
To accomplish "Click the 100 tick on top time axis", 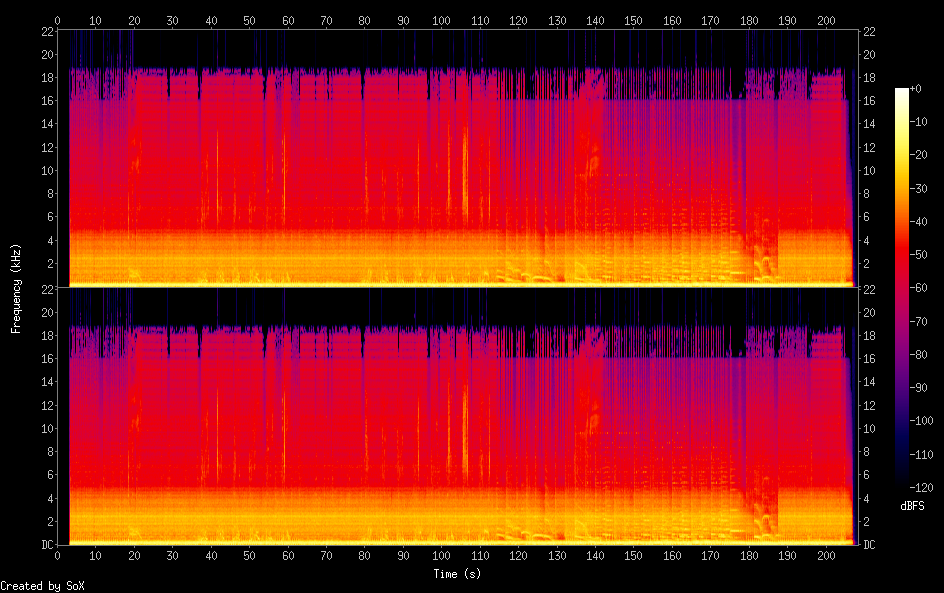I will tap(441, 20).
